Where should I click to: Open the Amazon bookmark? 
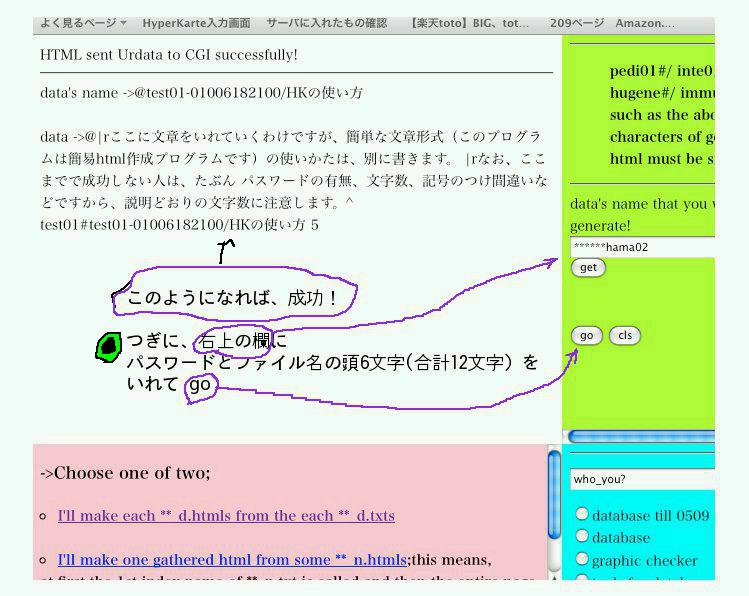pos(645,23)
